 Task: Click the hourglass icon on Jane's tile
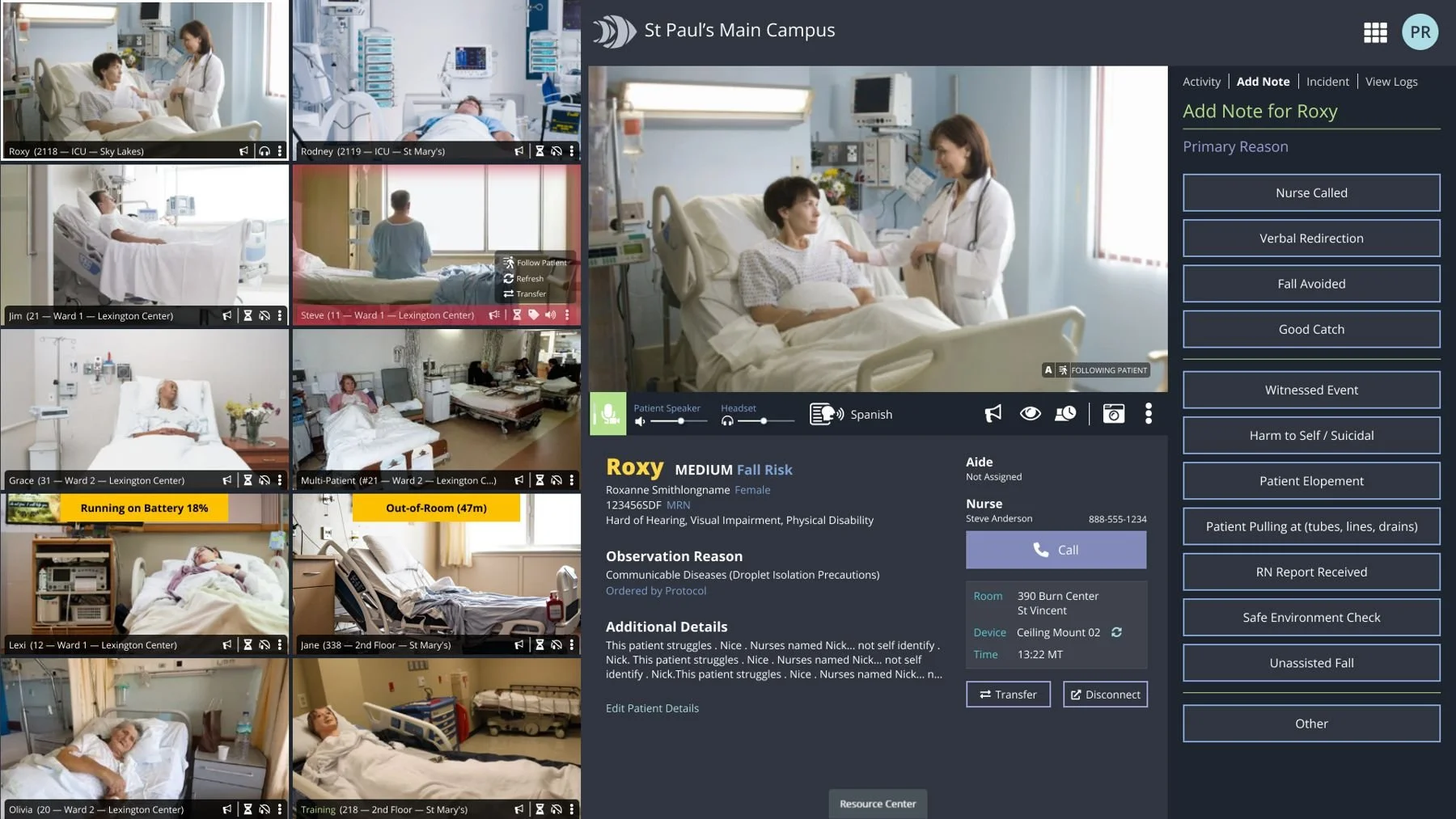pos(540,644)
